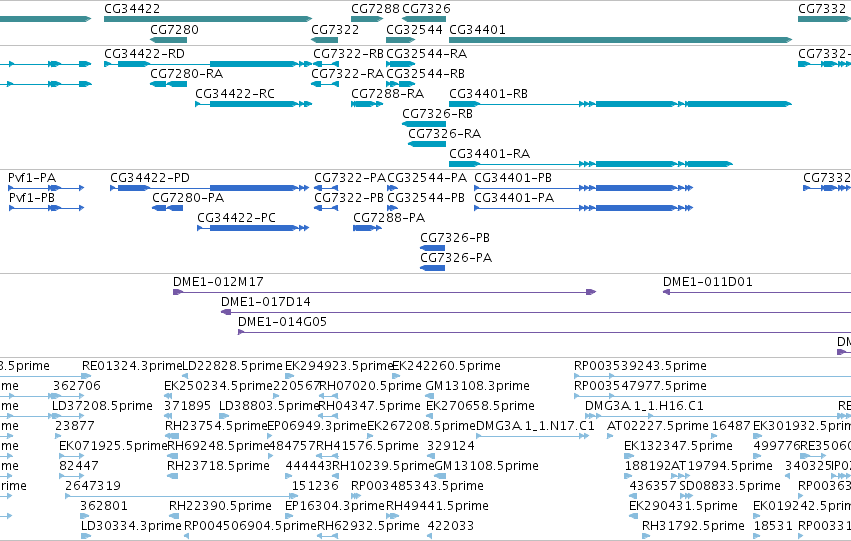Click EST GM13108.3prime
851x541 pixels.
tap(478, 386)
